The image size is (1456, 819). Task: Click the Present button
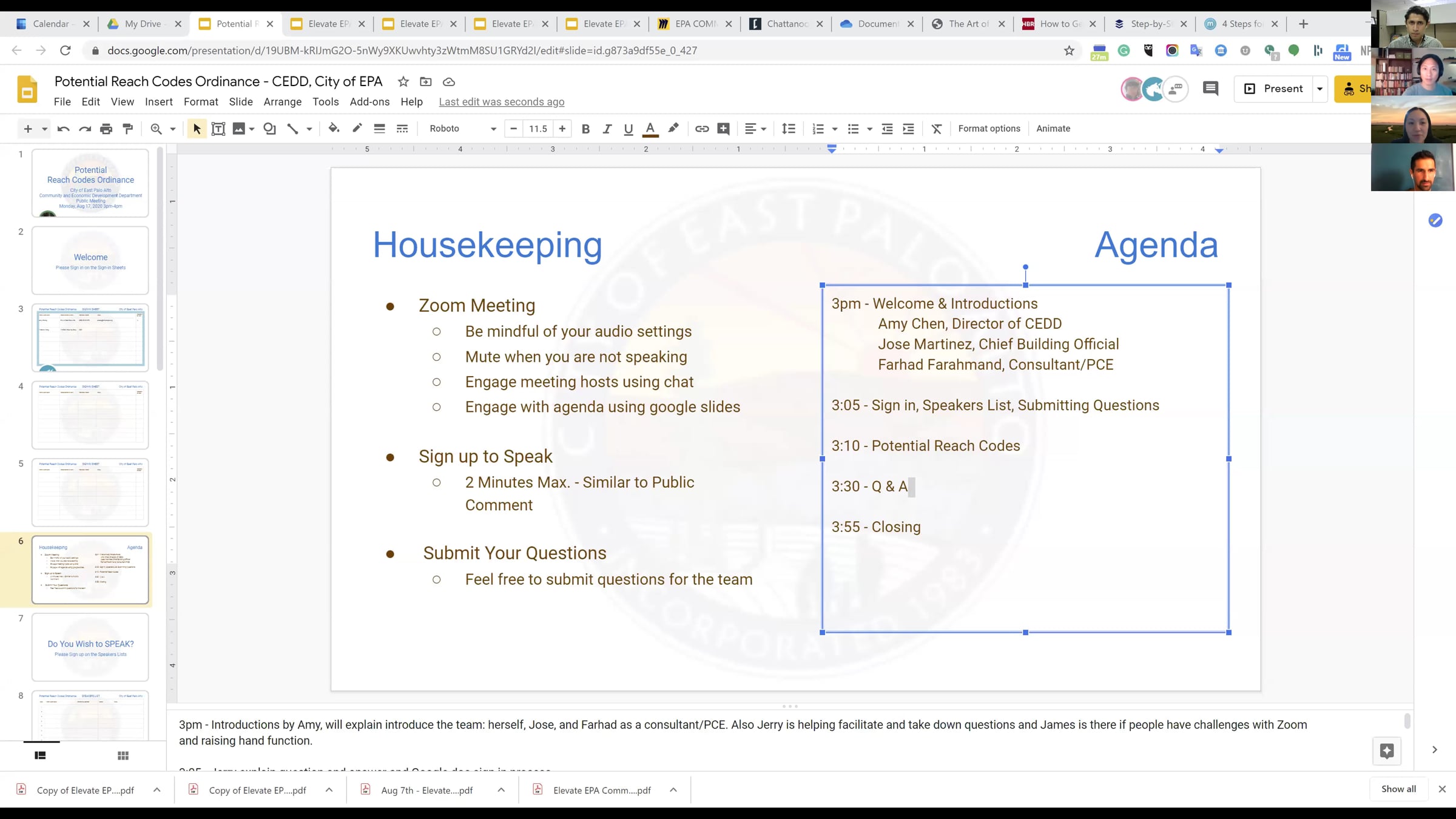[1273, 89]
